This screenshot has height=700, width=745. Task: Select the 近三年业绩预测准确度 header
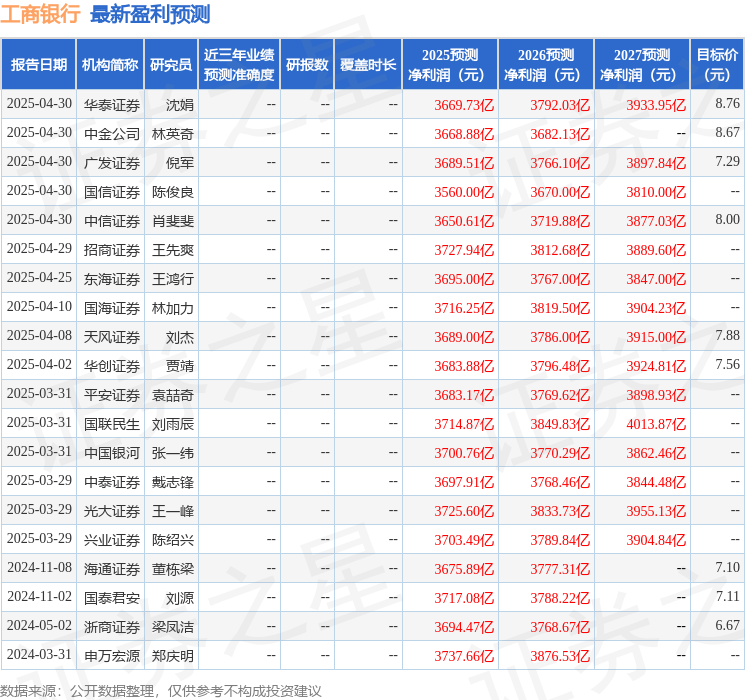239,64
